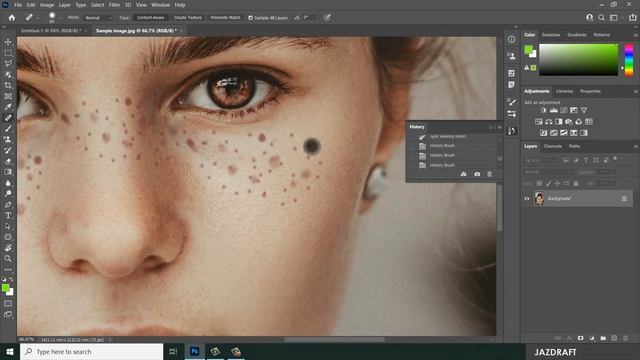Click the foreground green color swatch in toolbox
The width and height of the screenshot is (640, 360).
tap(5, 288)
